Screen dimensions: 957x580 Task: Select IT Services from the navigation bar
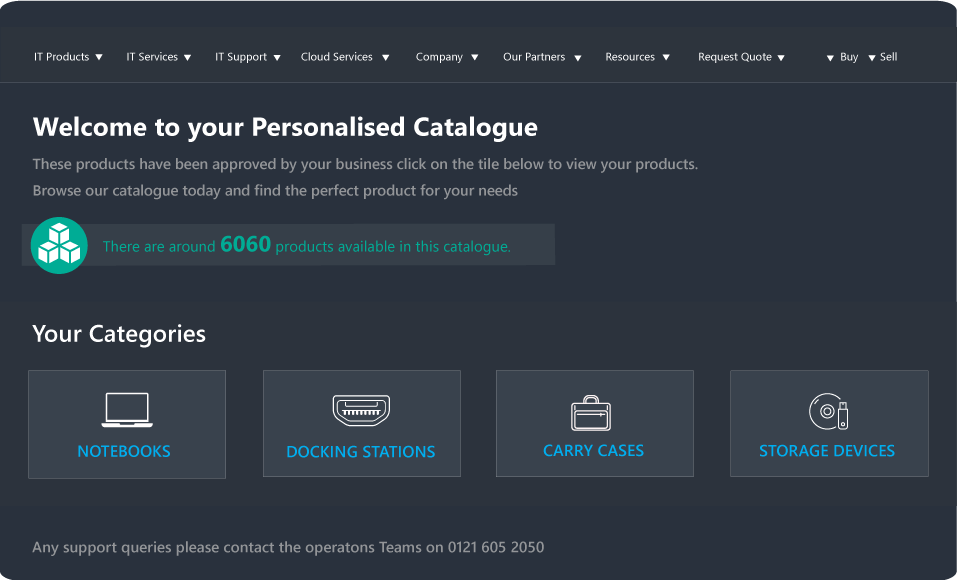(158, 57)
